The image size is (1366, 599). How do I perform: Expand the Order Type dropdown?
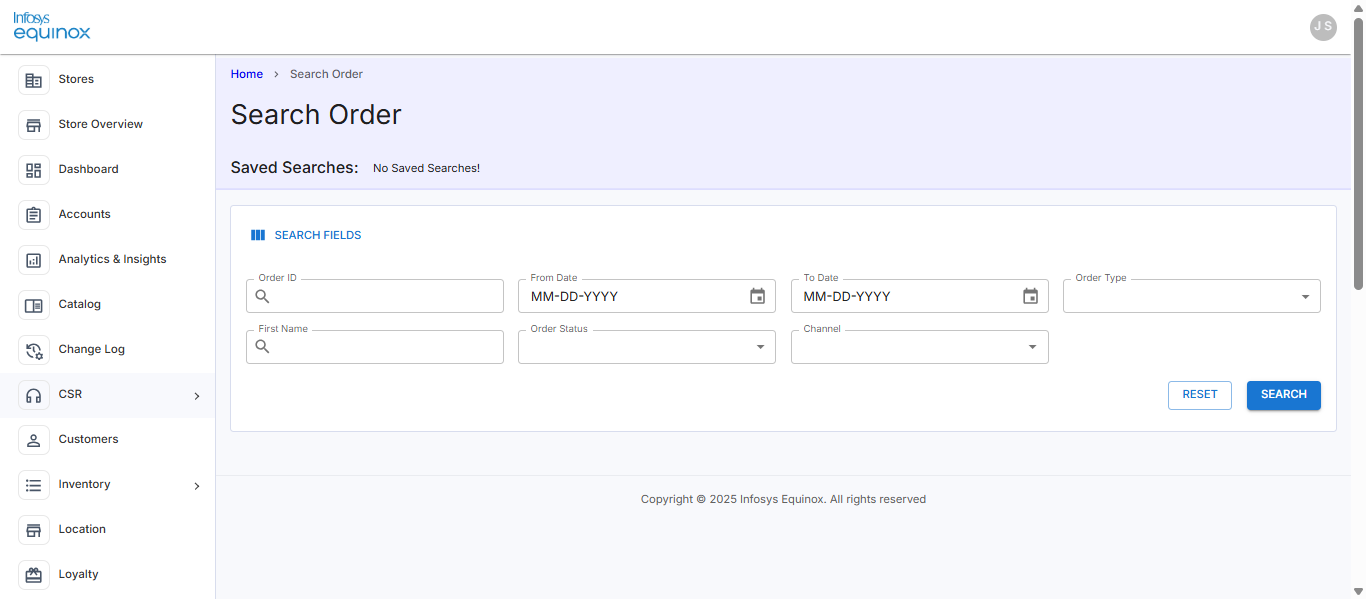[1192, 296]
